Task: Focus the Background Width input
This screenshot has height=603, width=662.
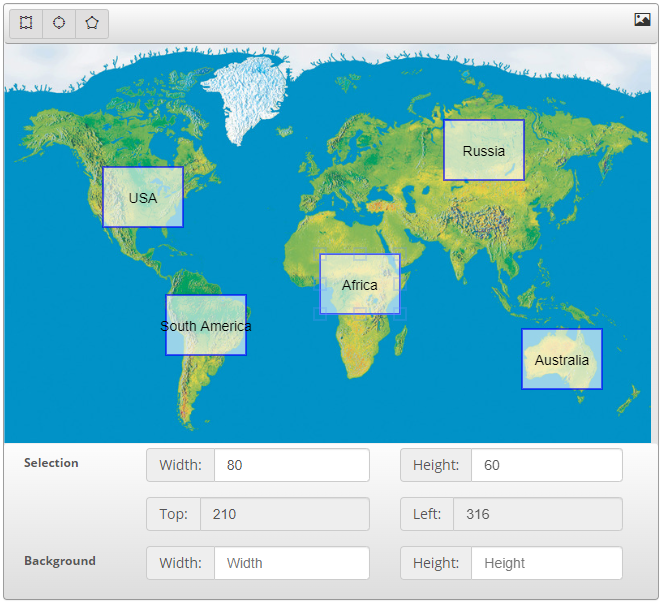Action: pyautogui.click(x=291, y=563)
